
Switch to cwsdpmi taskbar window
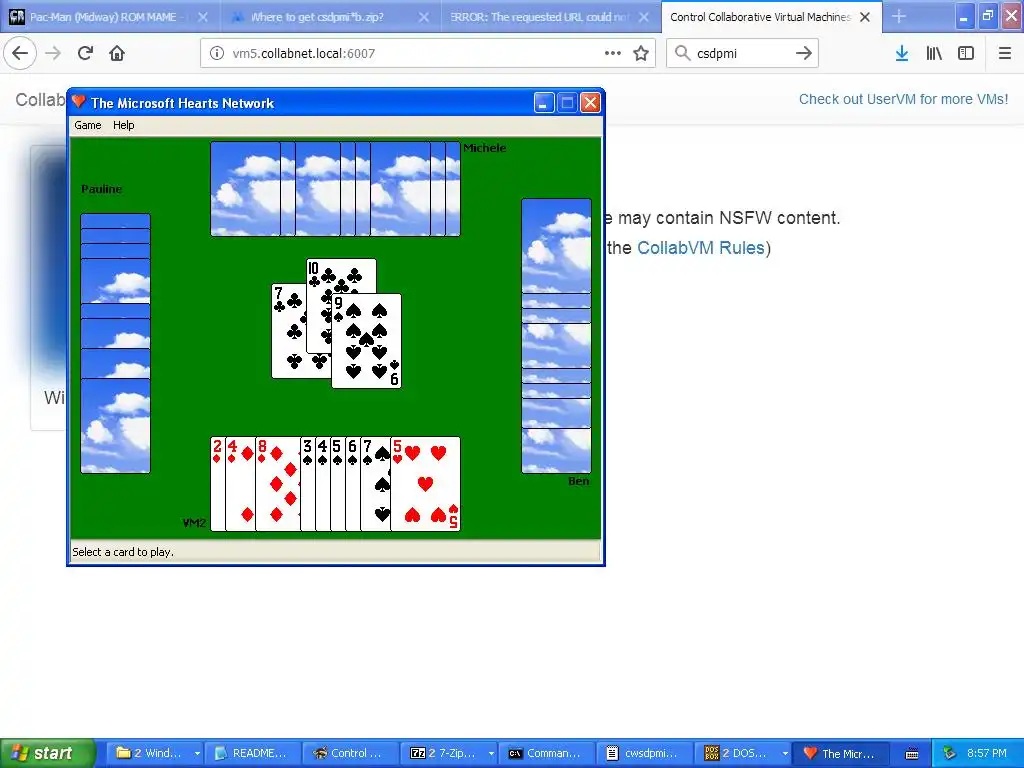pos(645,753)
